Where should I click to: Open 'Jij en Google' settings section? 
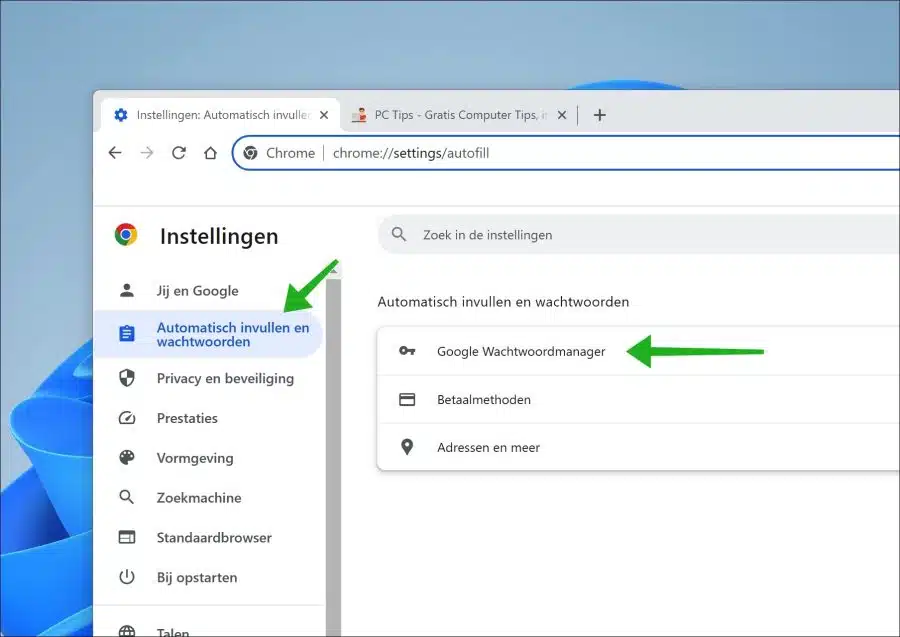click(208, 290)
